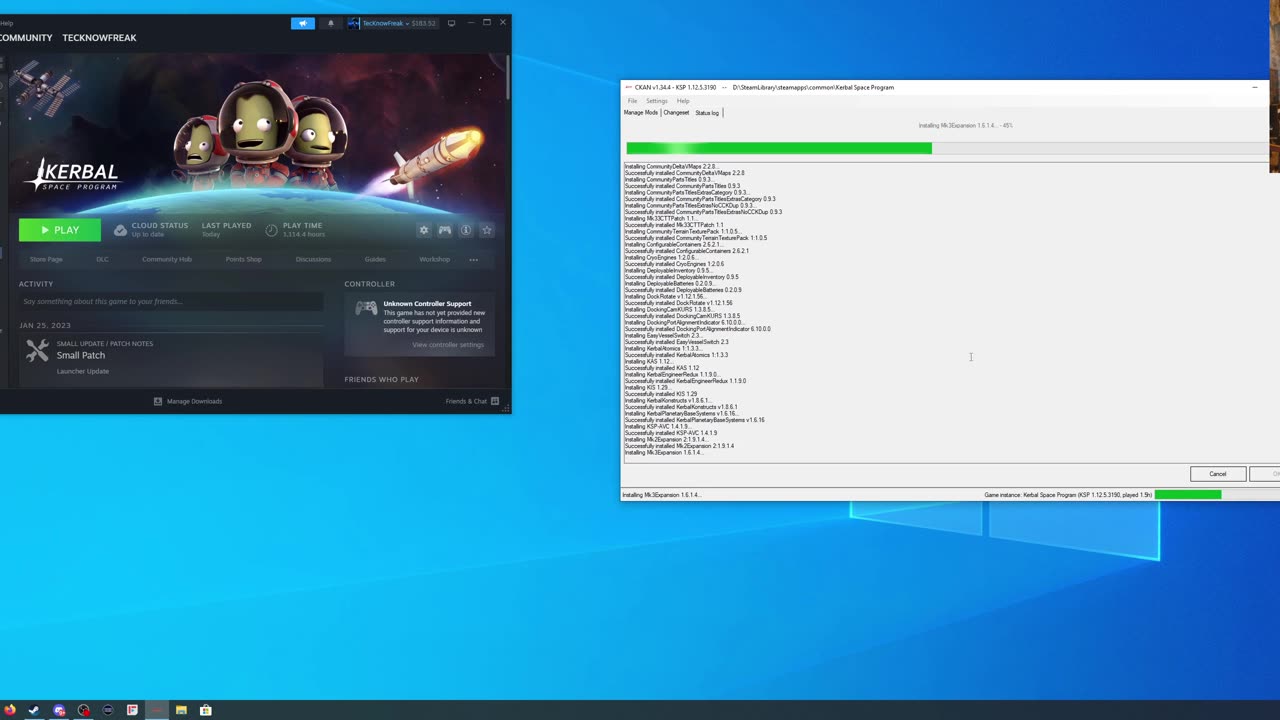Switch to the Status log tab

click(707, 113)
